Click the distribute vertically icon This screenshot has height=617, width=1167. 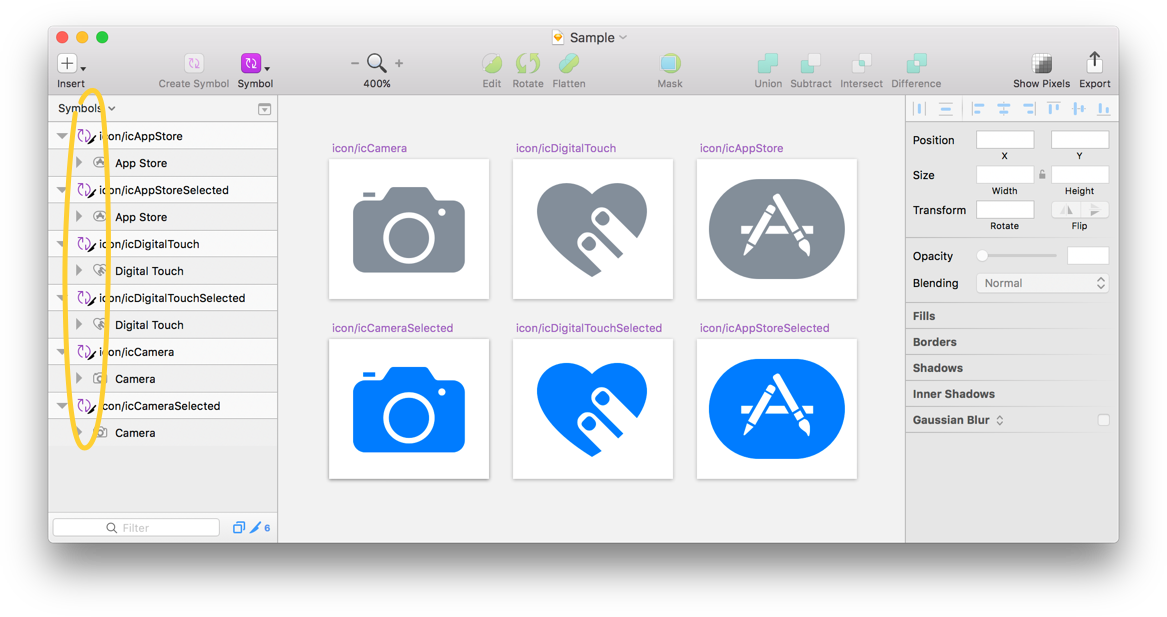click(945, 109)
